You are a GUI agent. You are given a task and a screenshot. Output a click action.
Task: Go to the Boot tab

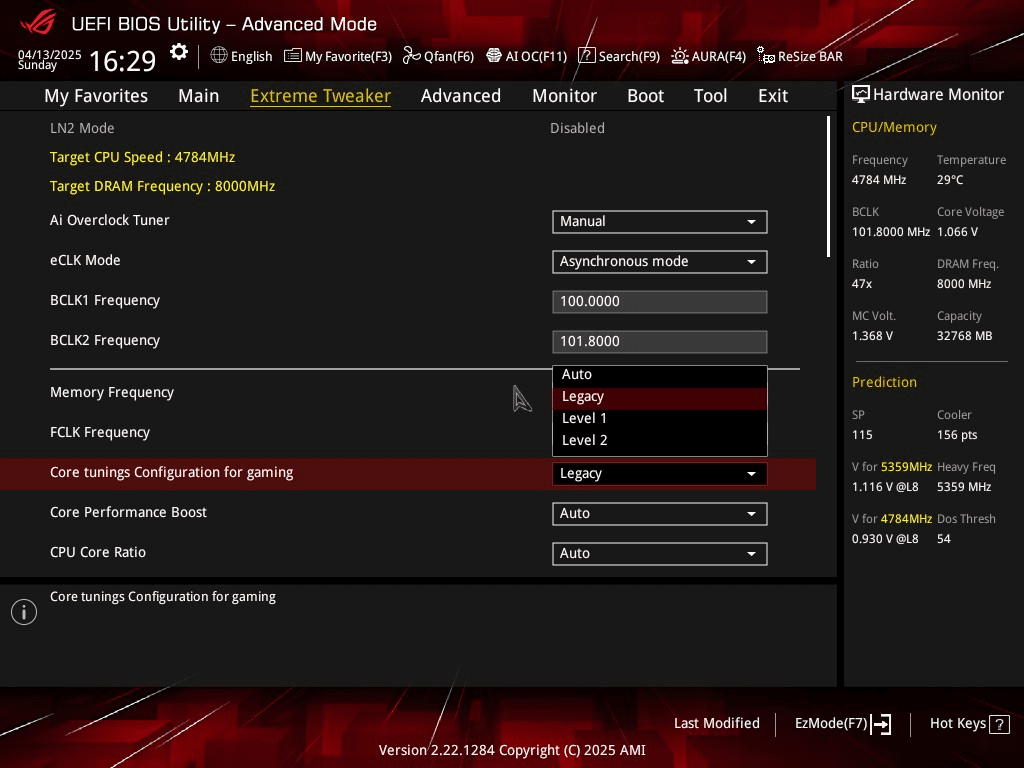[x=645, y=95]
